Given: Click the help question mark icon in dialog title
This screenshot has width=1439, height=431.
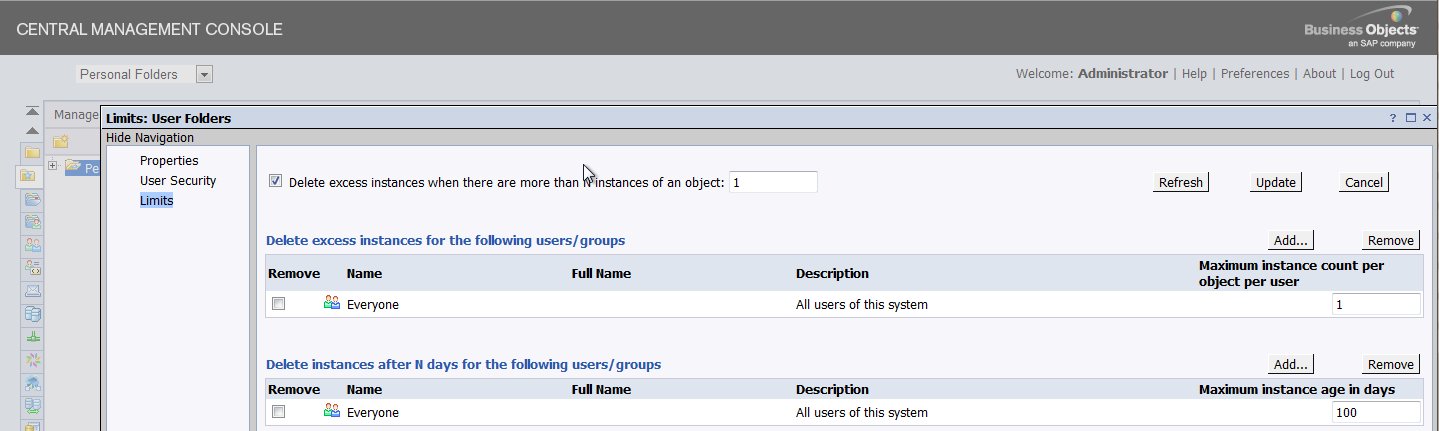Looking at the screenshot, I should 1393,118.
